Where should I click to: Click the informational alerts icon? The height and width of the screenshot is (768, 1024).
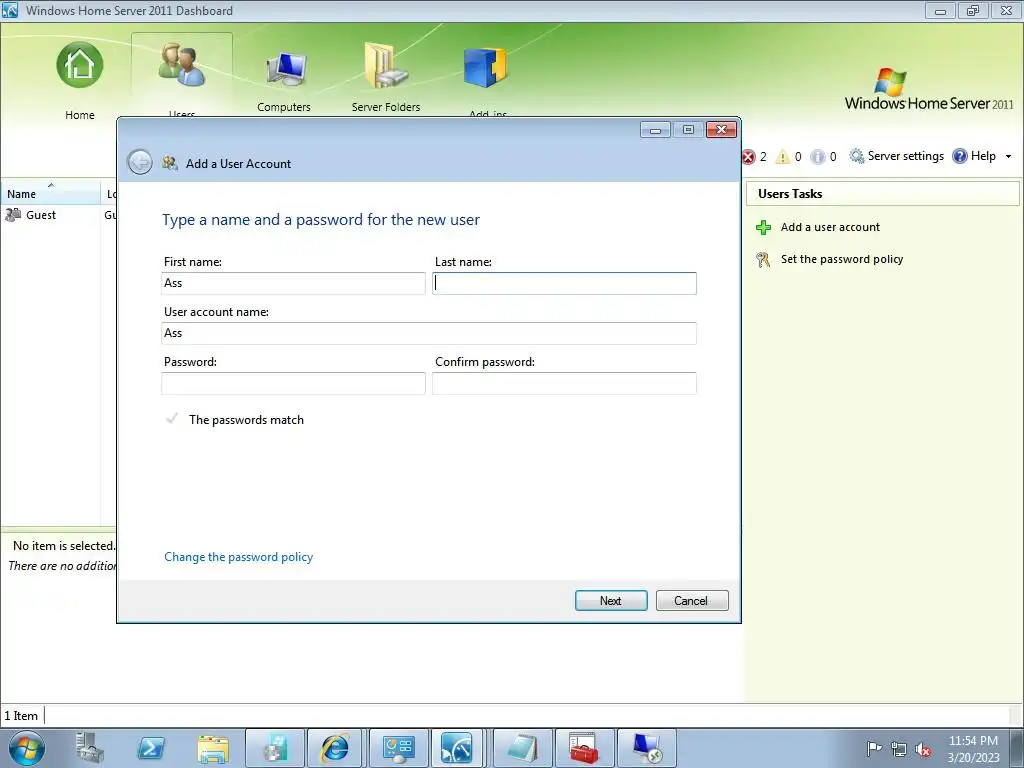click(x=817, y=157)
